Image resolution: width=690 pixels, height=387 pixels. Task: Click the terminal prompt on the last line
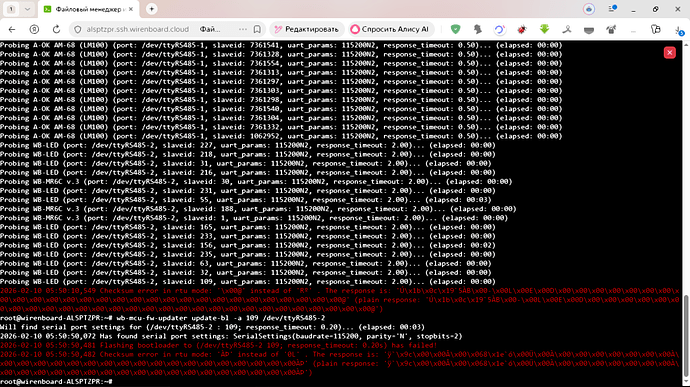(x=56, y=382)
